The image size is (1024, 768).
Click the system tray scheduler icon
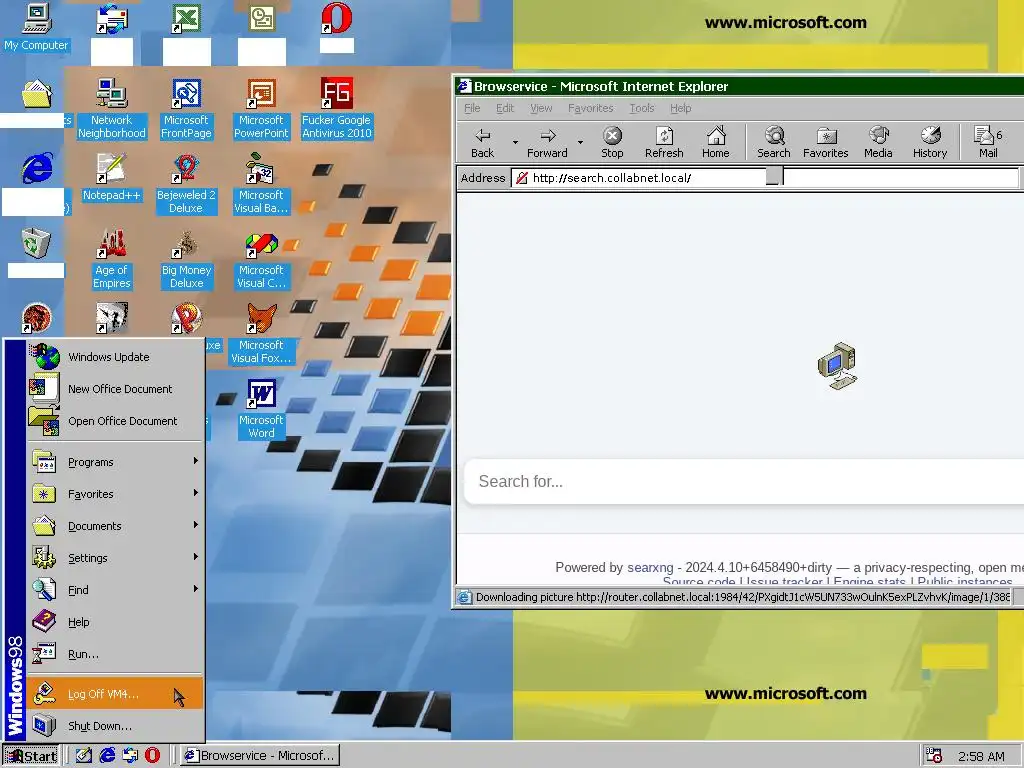[934, 756]
